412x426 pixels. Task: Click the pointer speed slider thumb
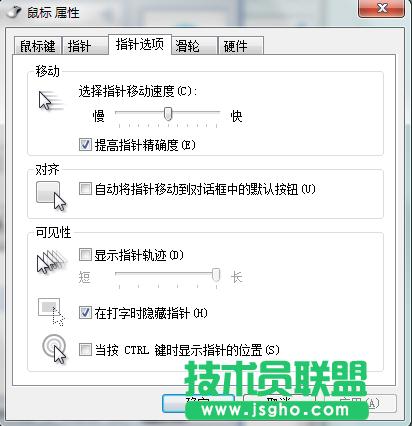click(x=168, y=114)
